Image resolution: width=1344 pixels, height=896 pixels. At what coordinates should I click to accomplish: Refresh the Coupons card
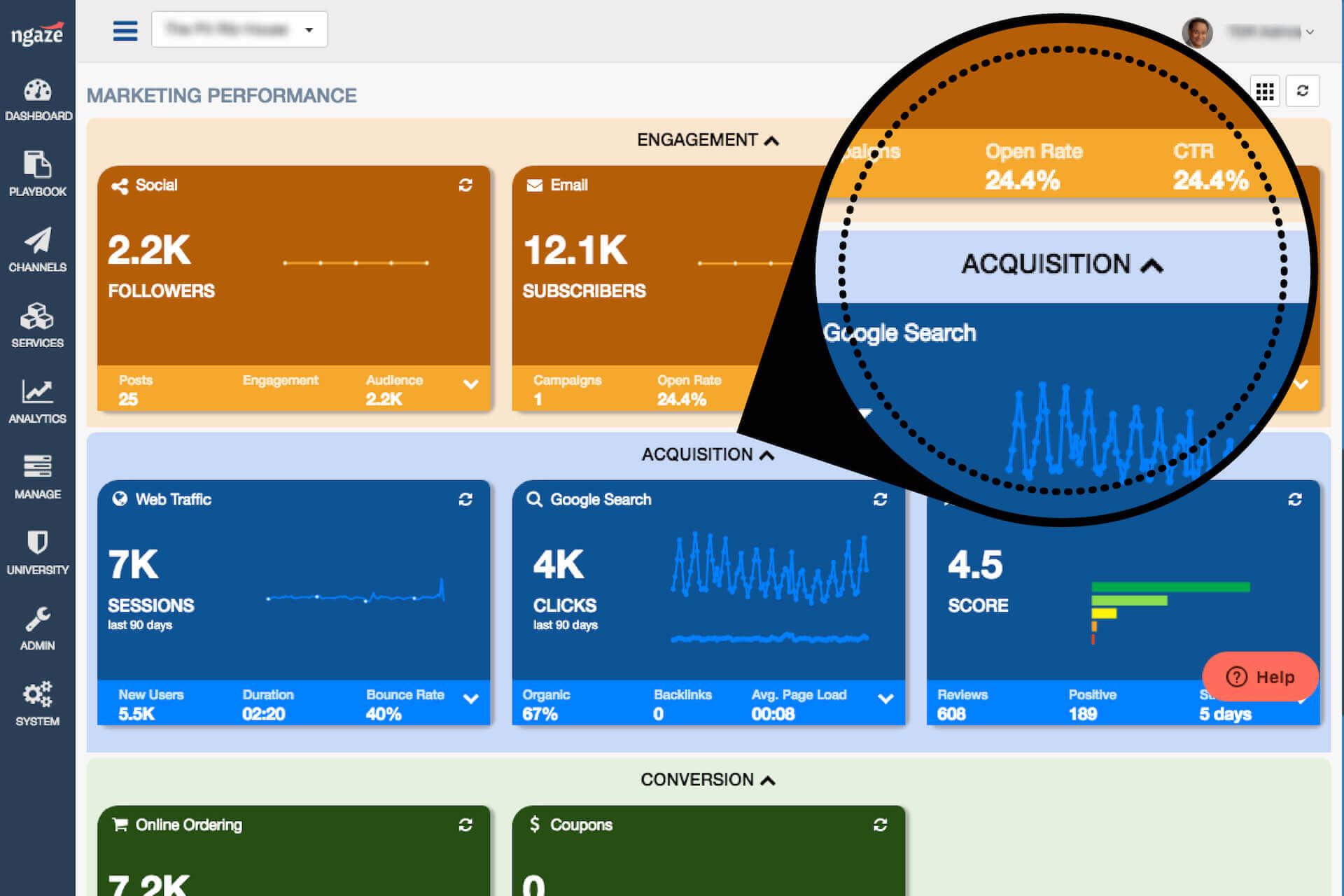tap(881, 825)
